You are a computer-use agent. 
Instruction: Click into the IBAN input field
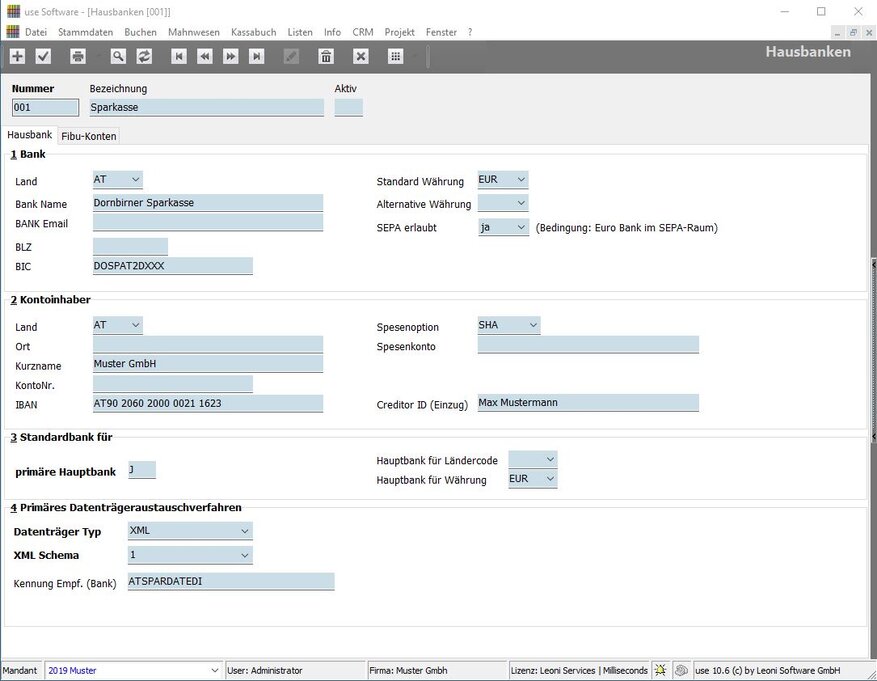[x=208, y=404]
